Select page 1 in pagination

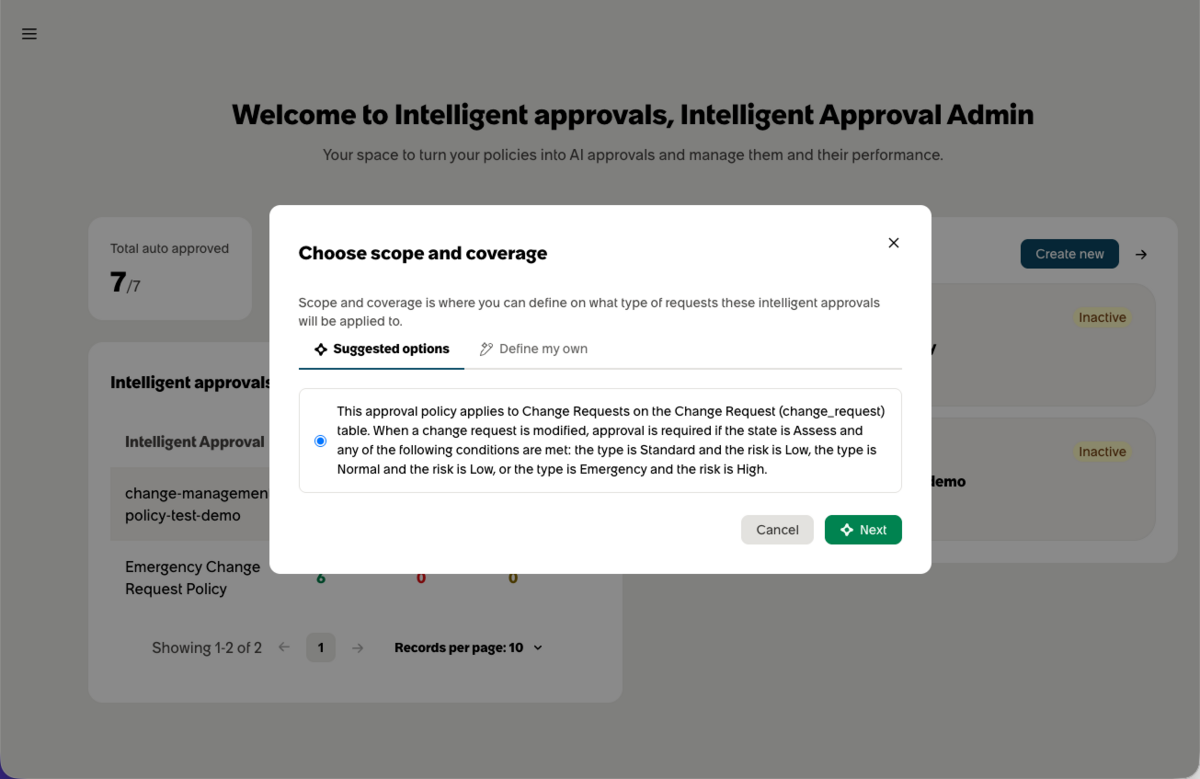point(321,648)
